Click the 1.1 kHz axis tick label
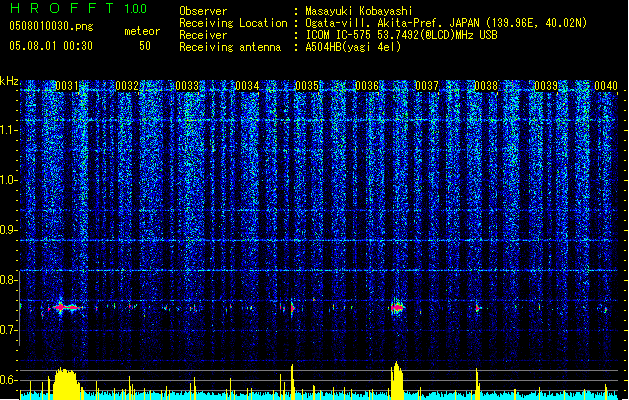The width and height of the screenshot is (629, 400). (8, 130)
